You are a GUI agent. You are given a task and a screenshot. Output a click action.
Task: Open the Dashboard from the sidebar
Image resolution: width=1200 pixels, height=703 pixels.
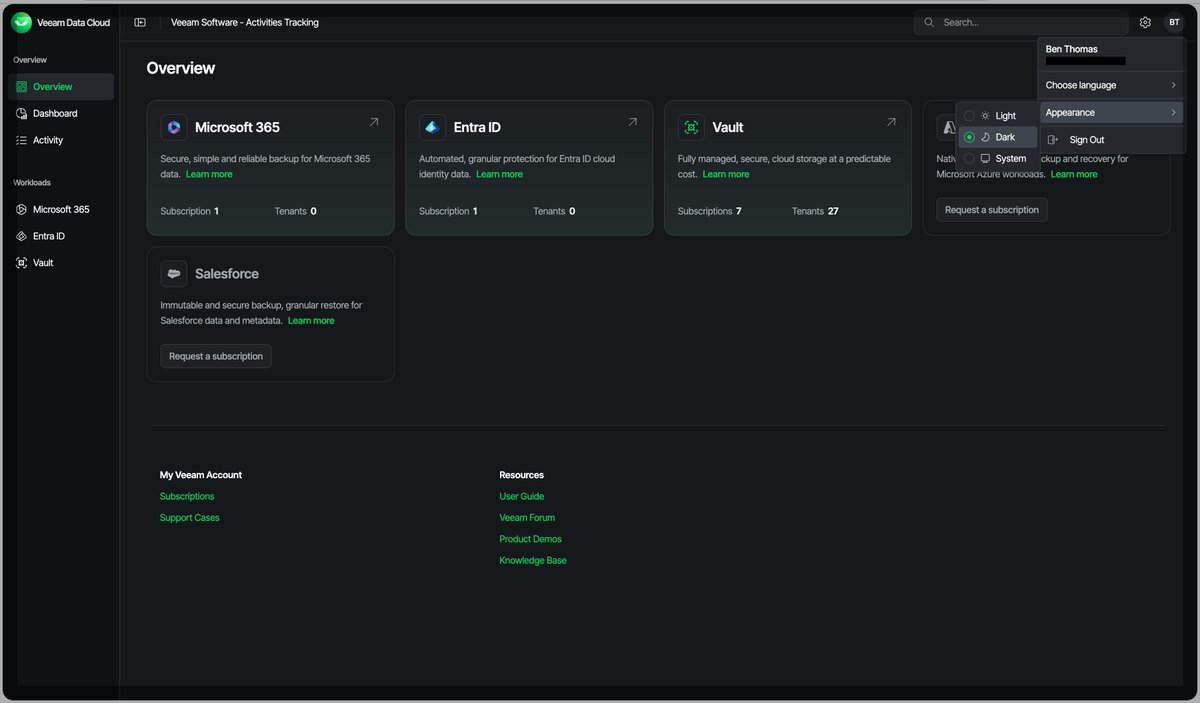(52, 113)
